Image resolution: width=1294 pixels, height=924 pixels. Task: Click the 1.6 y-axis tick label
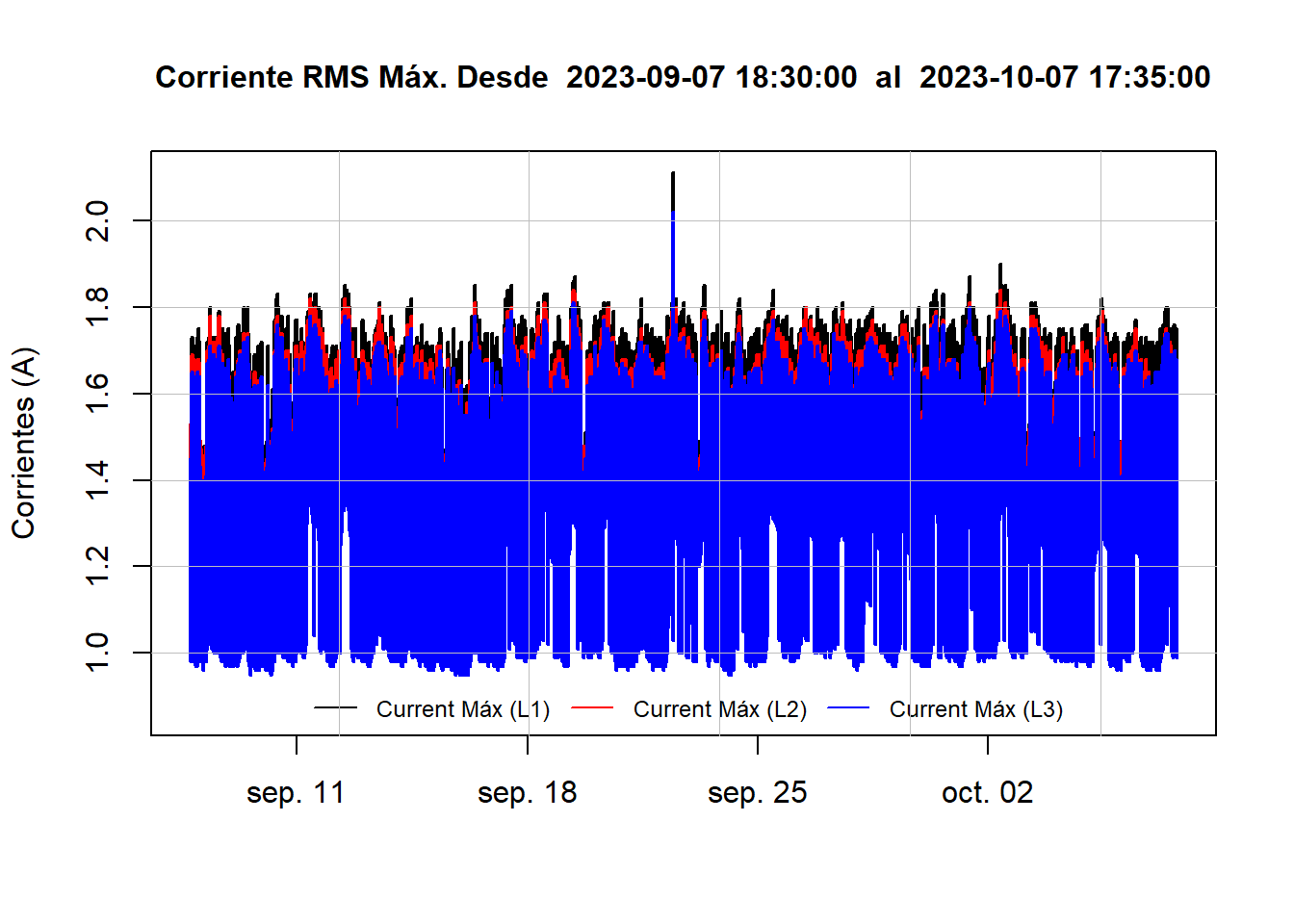click(98, 394)
